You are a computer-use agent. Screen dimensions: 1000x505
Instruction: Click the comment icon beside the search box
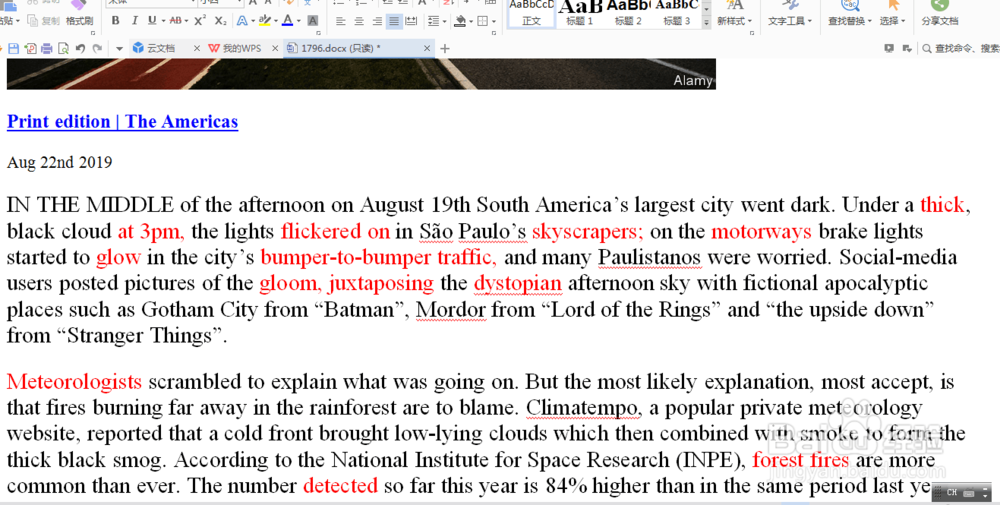point(907,48)
